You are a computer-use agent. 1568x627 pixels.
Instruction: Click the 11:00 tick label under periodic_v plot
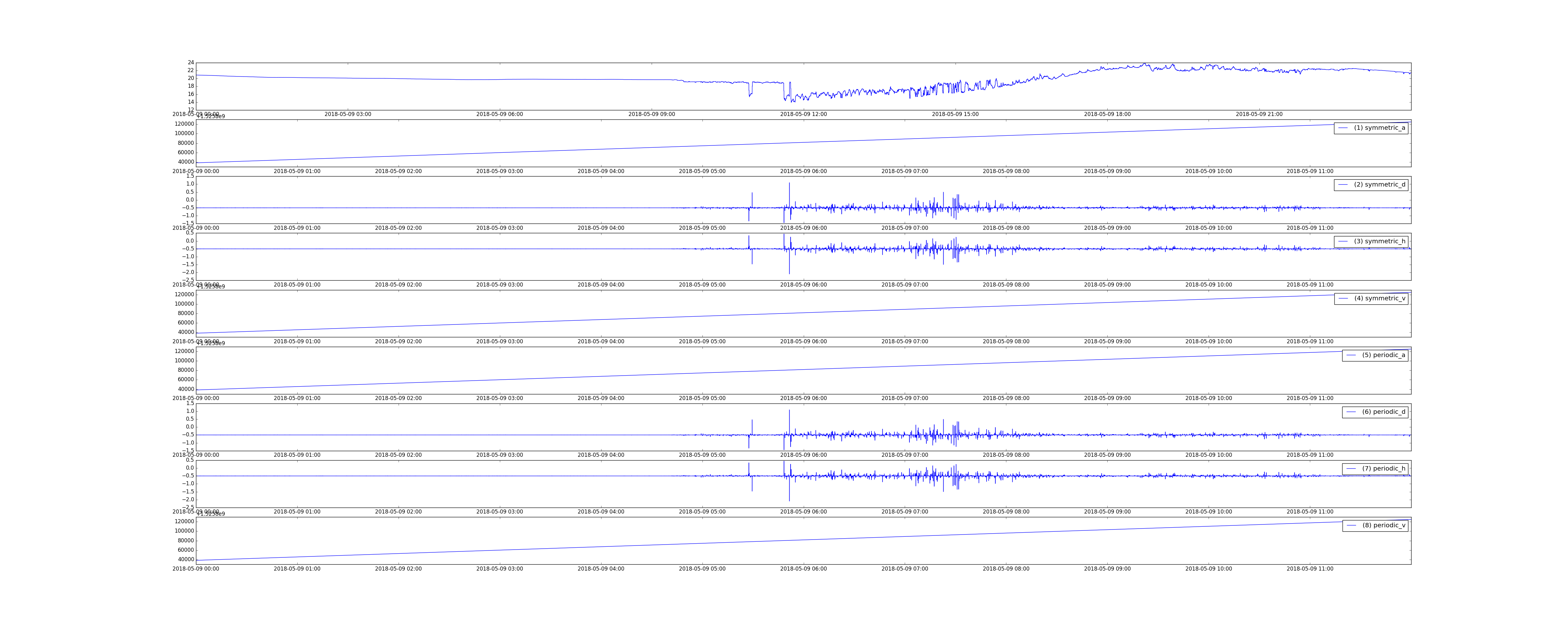click(1309, 569)
